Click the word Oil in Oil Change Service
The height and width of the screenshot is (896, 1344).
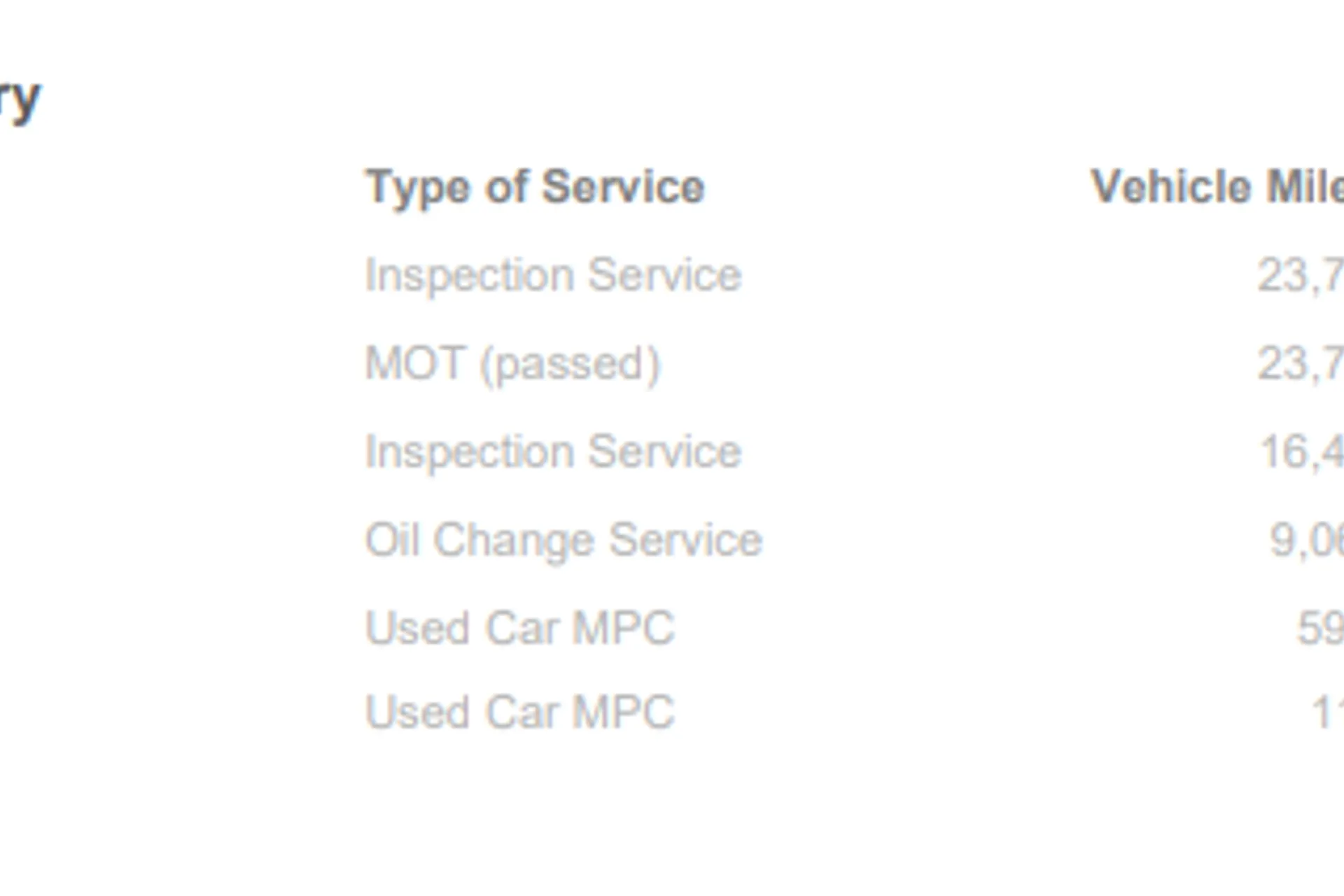(392, 540)
